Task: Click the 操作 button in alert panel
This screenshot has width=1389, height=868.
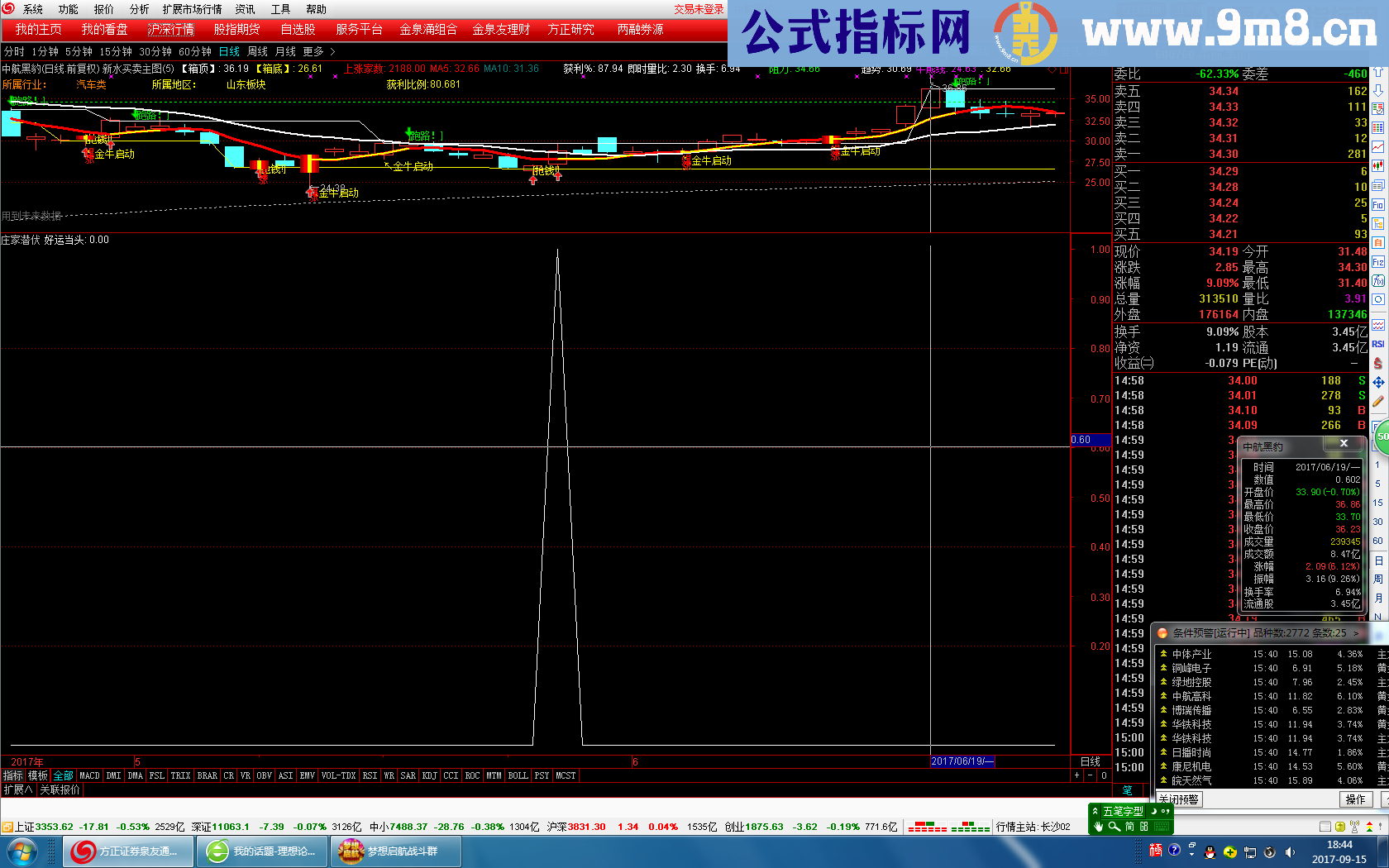Action: coord(1356,799)
